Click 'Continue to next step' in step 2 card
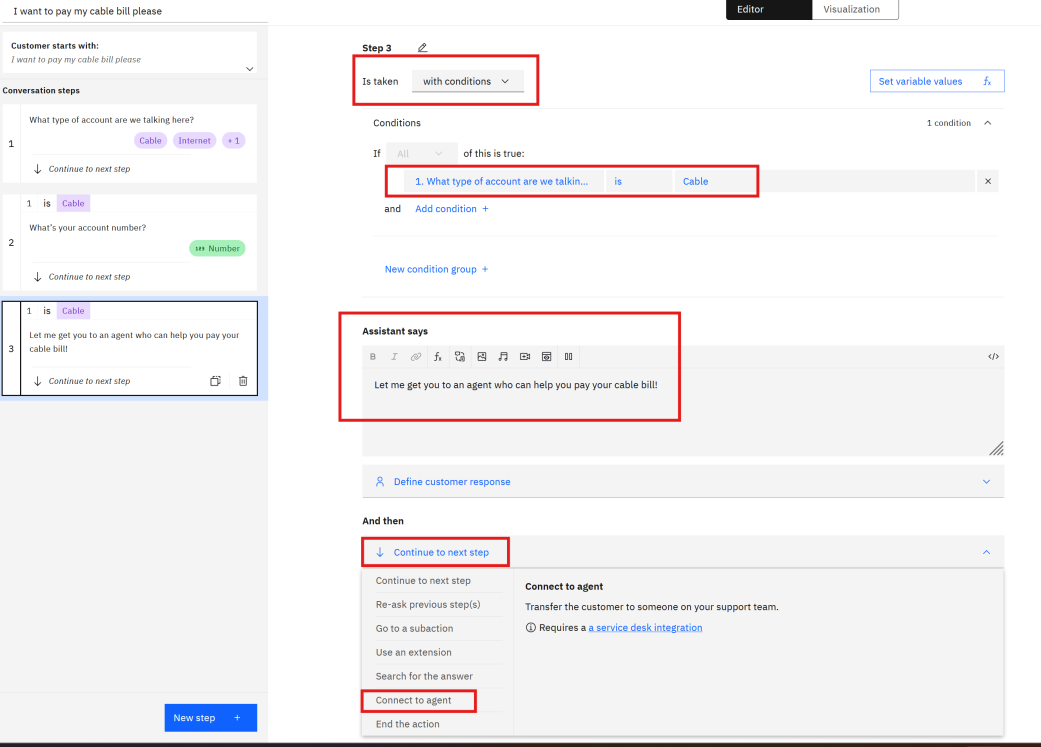The height and width of the screenshot is (747, 1041). (82, 277)
